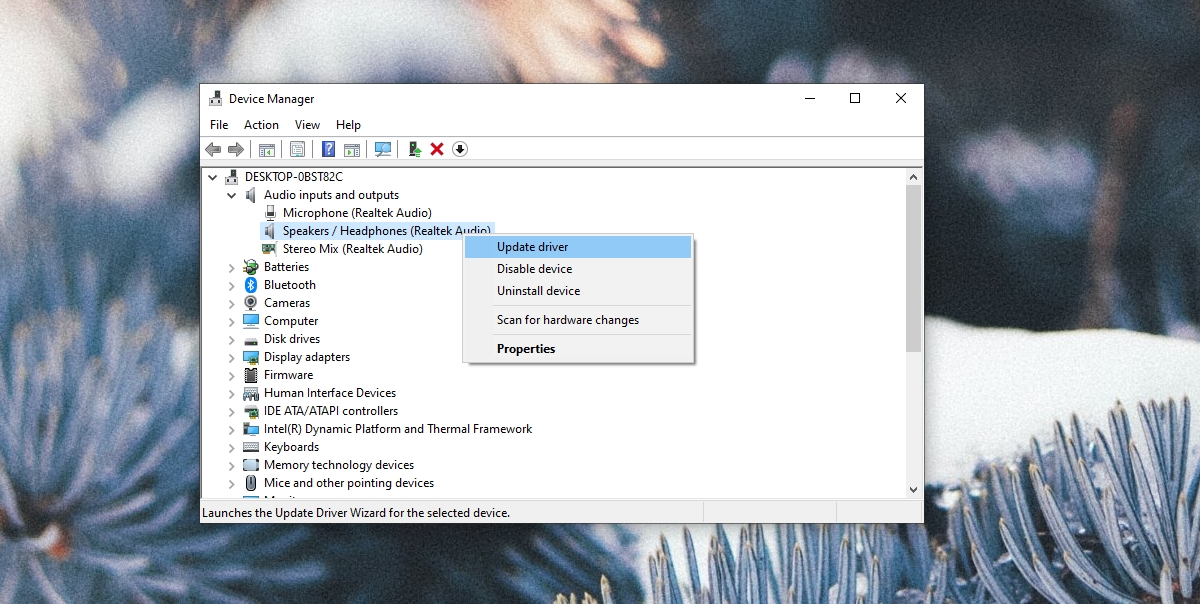1200x604 pixels.
Task: Click the Display adapters category icon
Action: point(251,357)
